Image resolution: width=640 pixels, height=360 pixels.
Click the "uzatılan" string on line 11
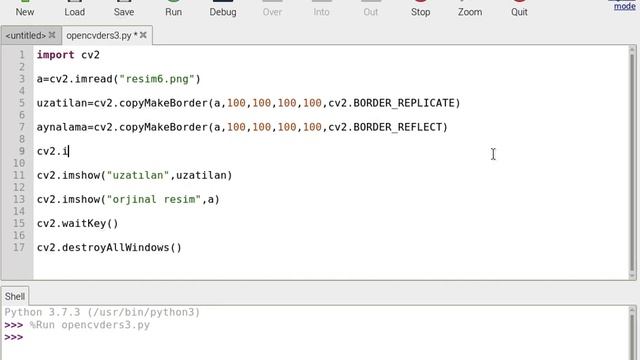138,175
